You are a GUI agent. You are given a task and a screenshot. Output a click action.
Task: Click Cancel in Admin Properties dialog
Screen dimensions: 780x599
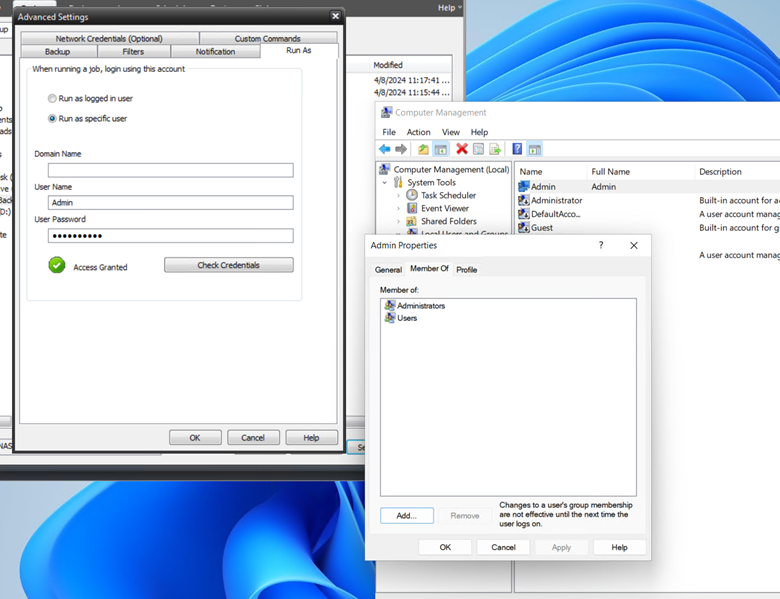tap(503, 547)
